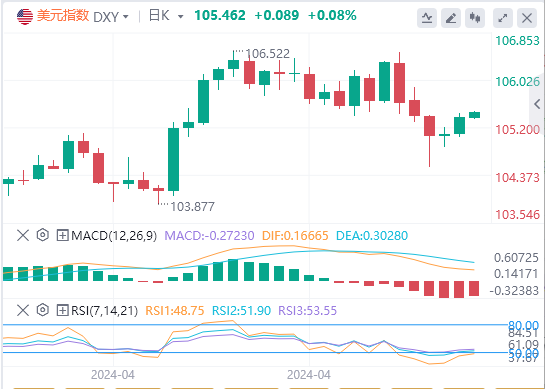Viewport: 545px width, 389px height.
Task: Click the US flag symbol icon
Action: (x=25, y=16)
